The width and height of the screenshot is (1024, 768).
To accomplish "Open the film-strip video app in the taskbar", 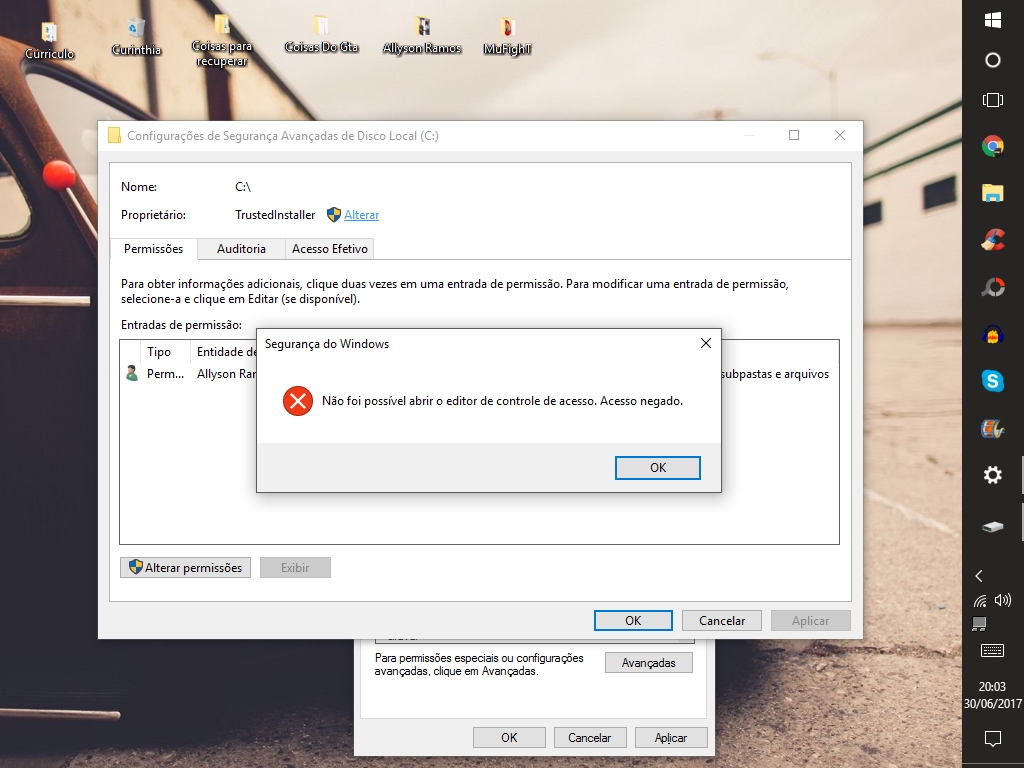I will click(x=993, y=428).
